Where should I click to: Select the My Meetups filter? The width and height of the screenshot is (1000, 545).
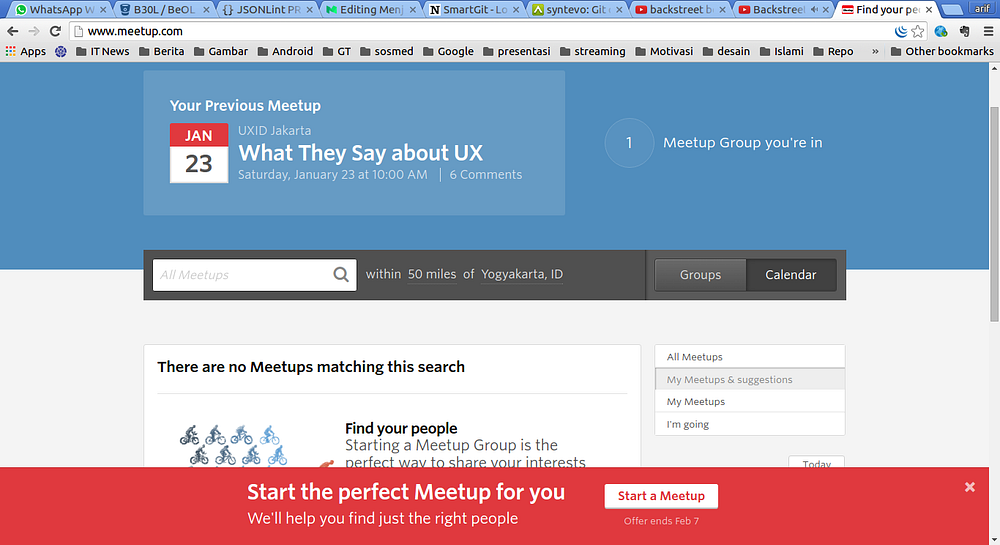point(749,402)
